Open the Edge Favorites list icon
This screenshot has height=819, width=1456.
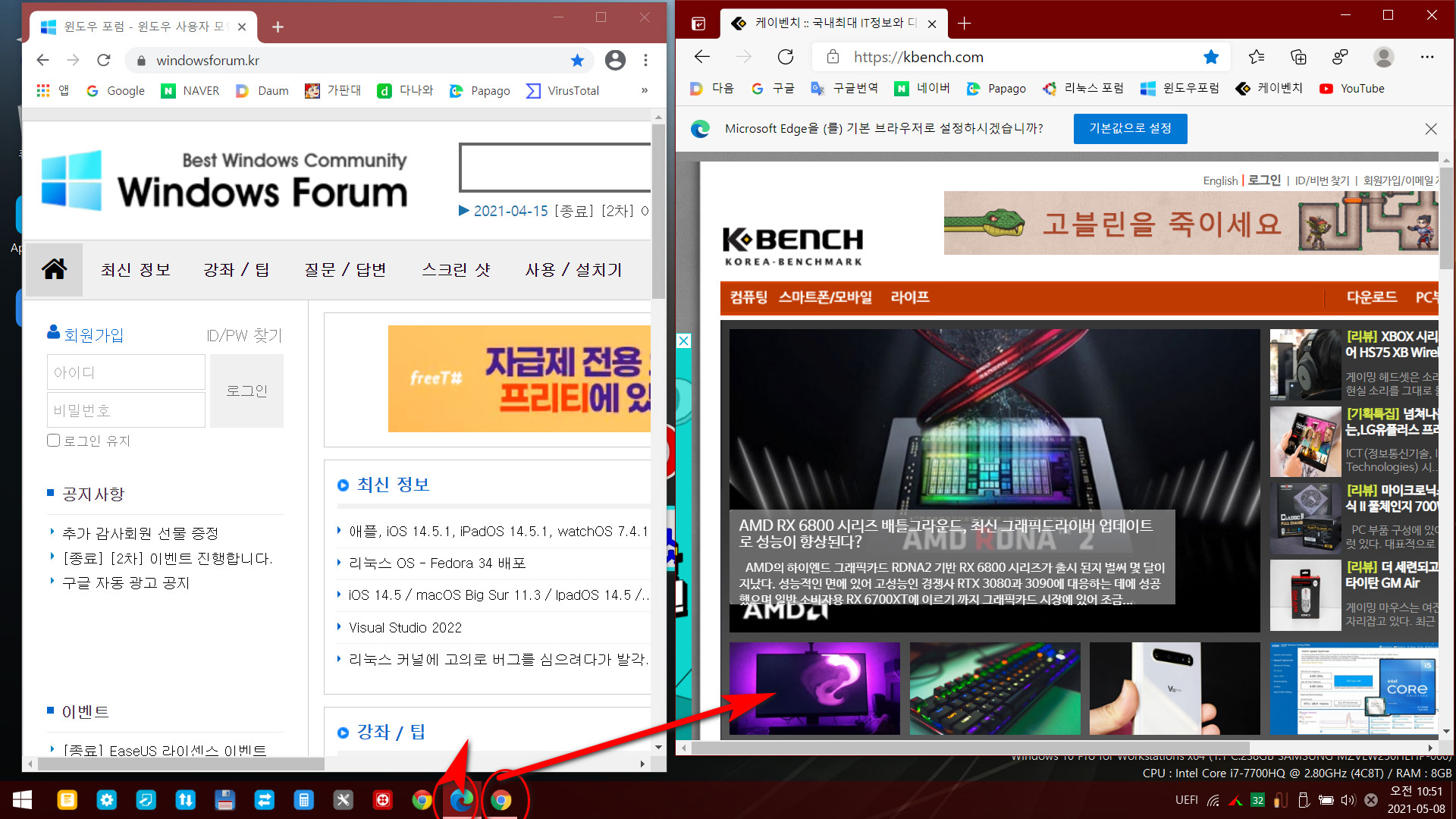1257,57
